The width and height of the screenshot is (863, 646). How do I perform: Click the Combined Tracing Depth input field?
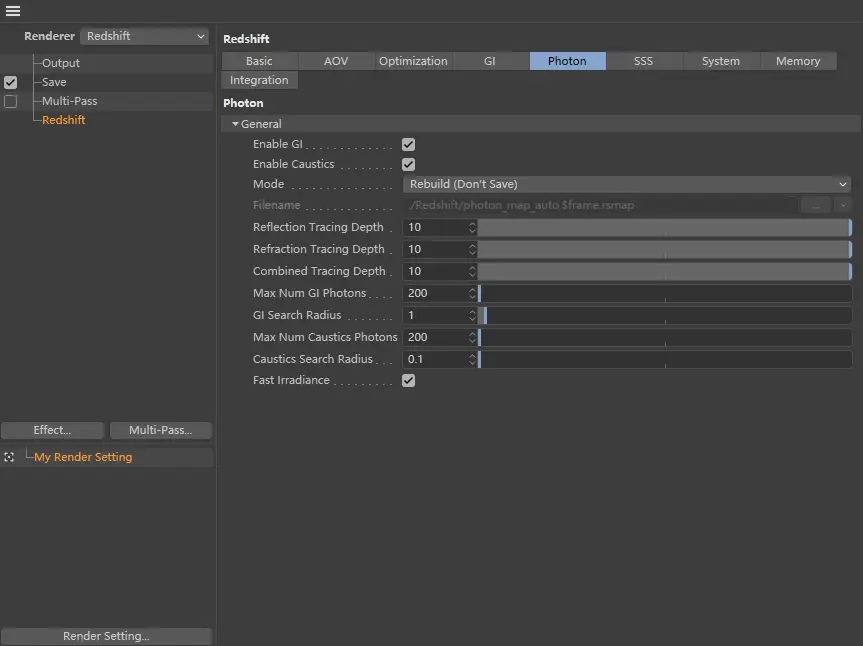[435, 271]
